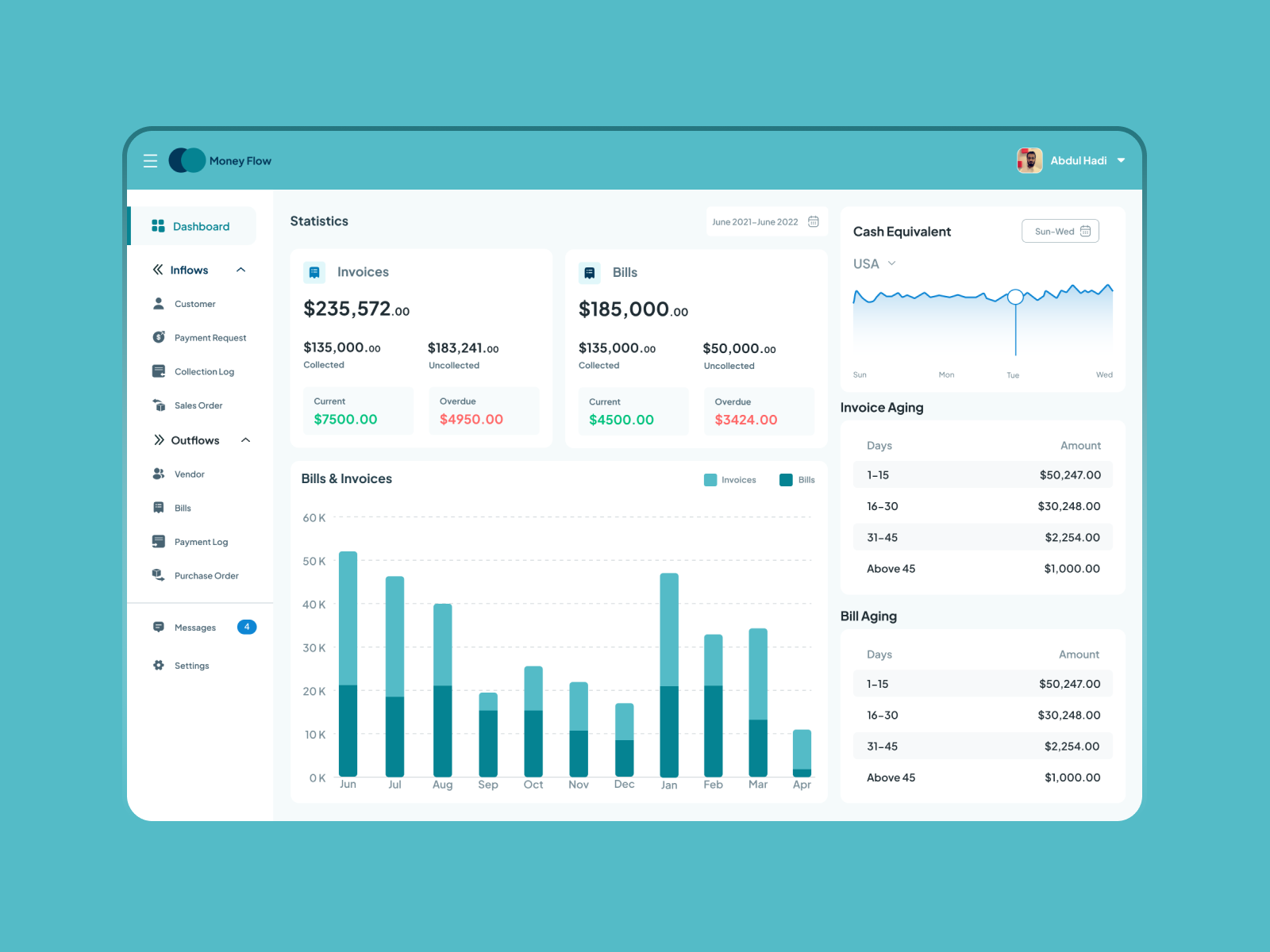The image size is (1270, 952).
Task: Collapse the Outflows section
Action: click(x=246, y=440)
